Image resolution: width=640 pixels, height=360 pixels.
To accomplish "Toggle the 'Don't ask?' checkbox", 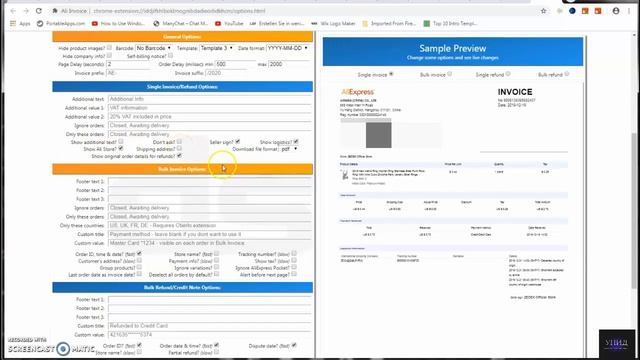I will 179,142.
